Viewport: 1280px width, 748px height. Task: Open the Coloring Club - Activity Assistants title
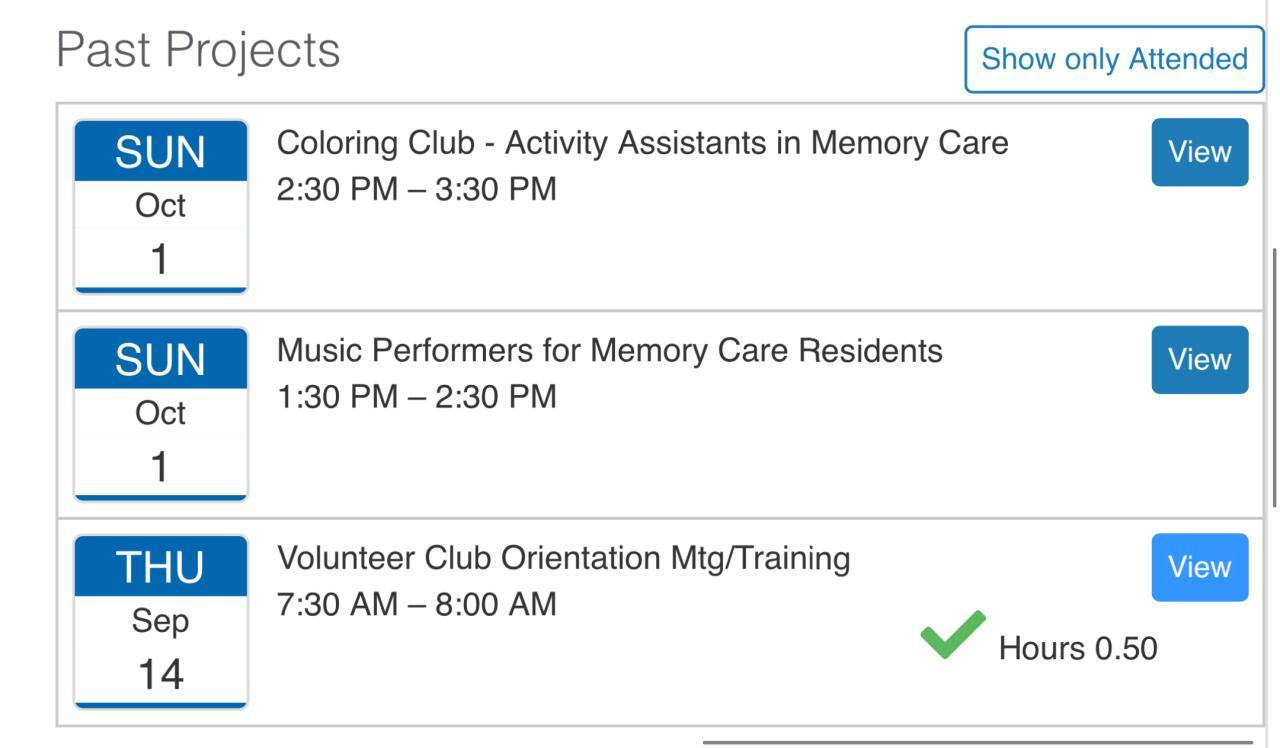coord(642,143)
